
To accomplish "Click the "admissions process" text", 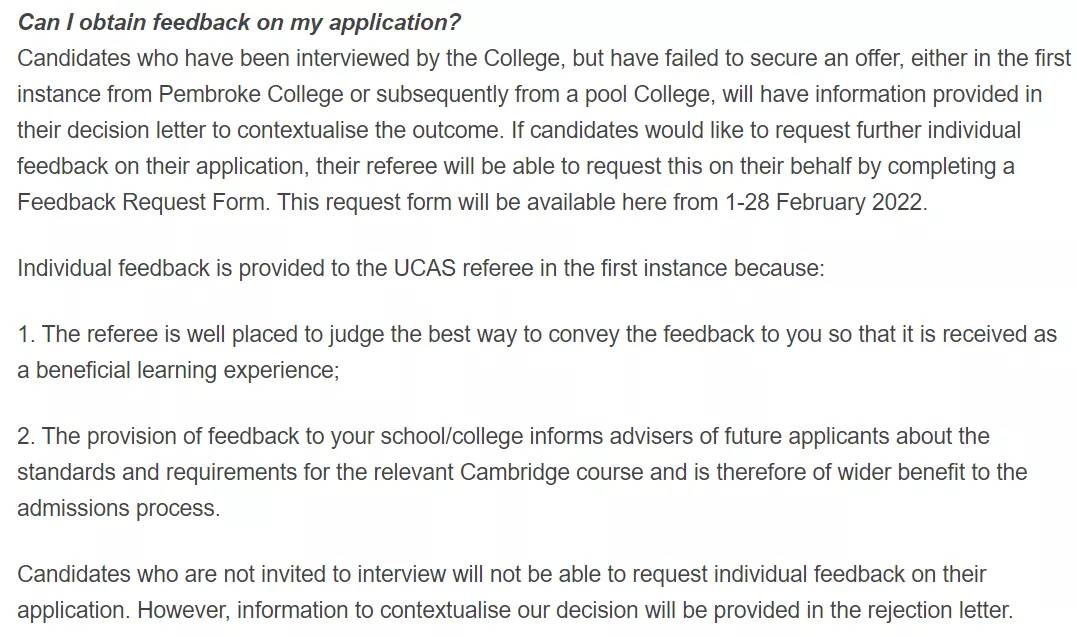I will click(117, 508).
